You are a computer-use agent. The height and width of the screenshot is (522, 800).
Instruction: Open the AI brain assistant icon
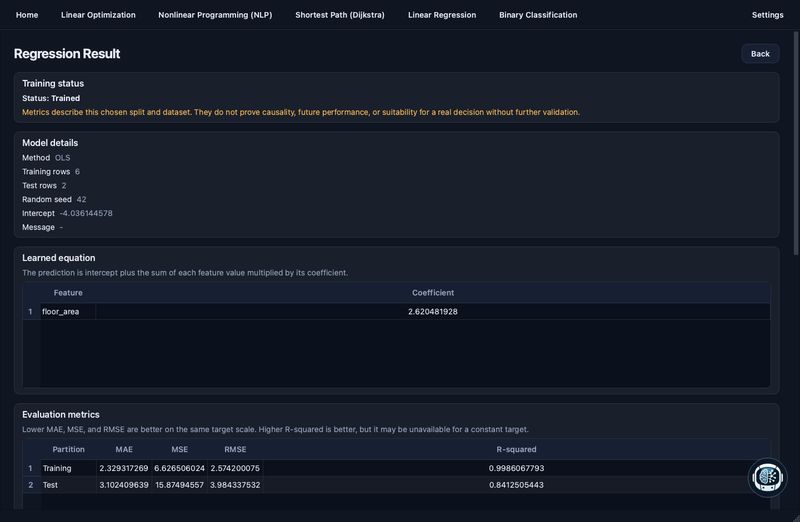(x=767, y=478)
